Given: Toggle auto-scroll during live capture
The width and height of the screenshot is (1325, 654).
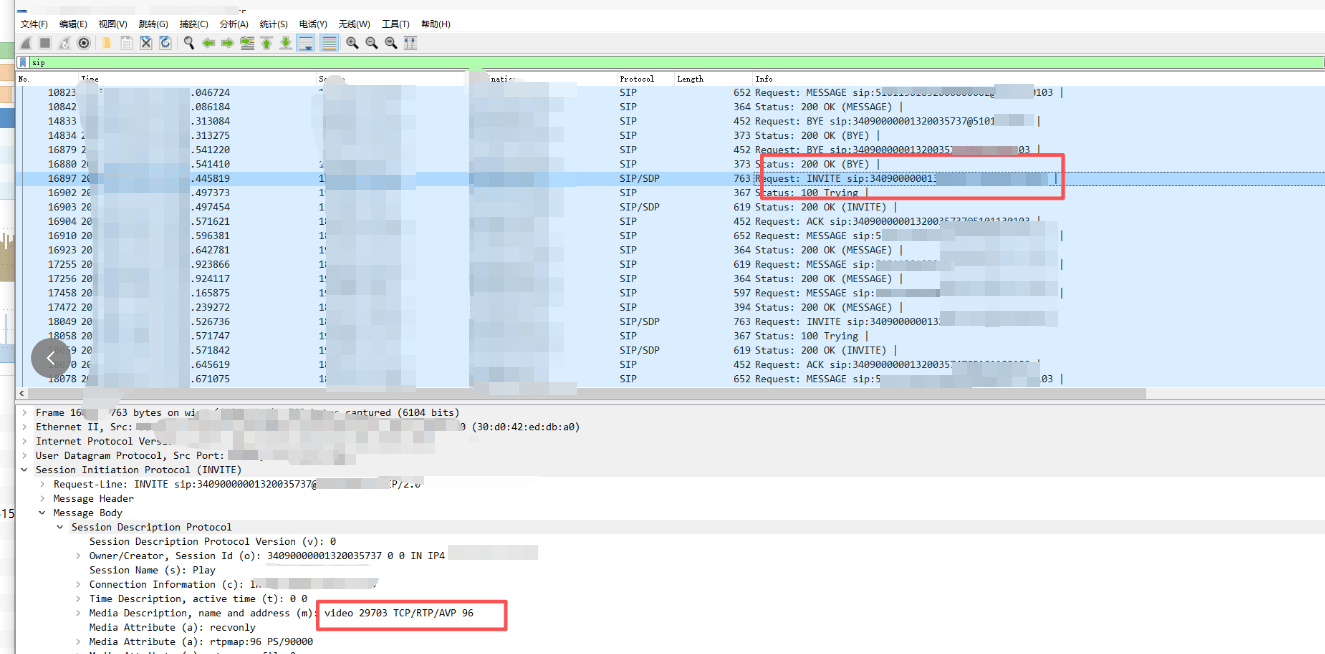Looking at the screenshot, I should (306, 43).
